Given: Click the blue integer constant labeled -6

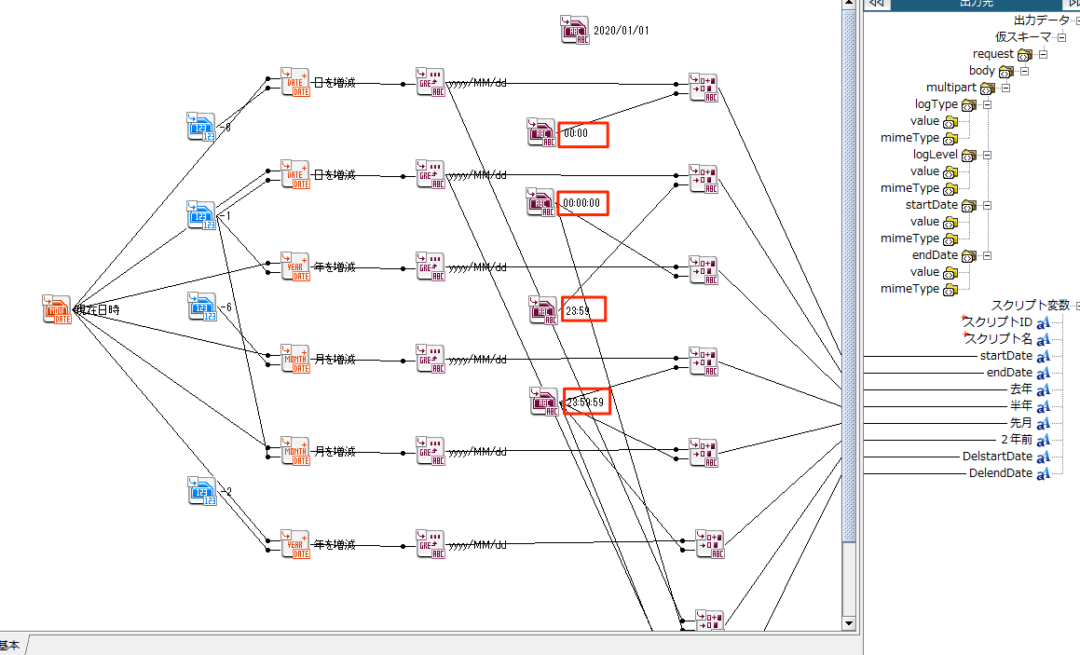Looking at the screenshot, I should tap(203, 307).
